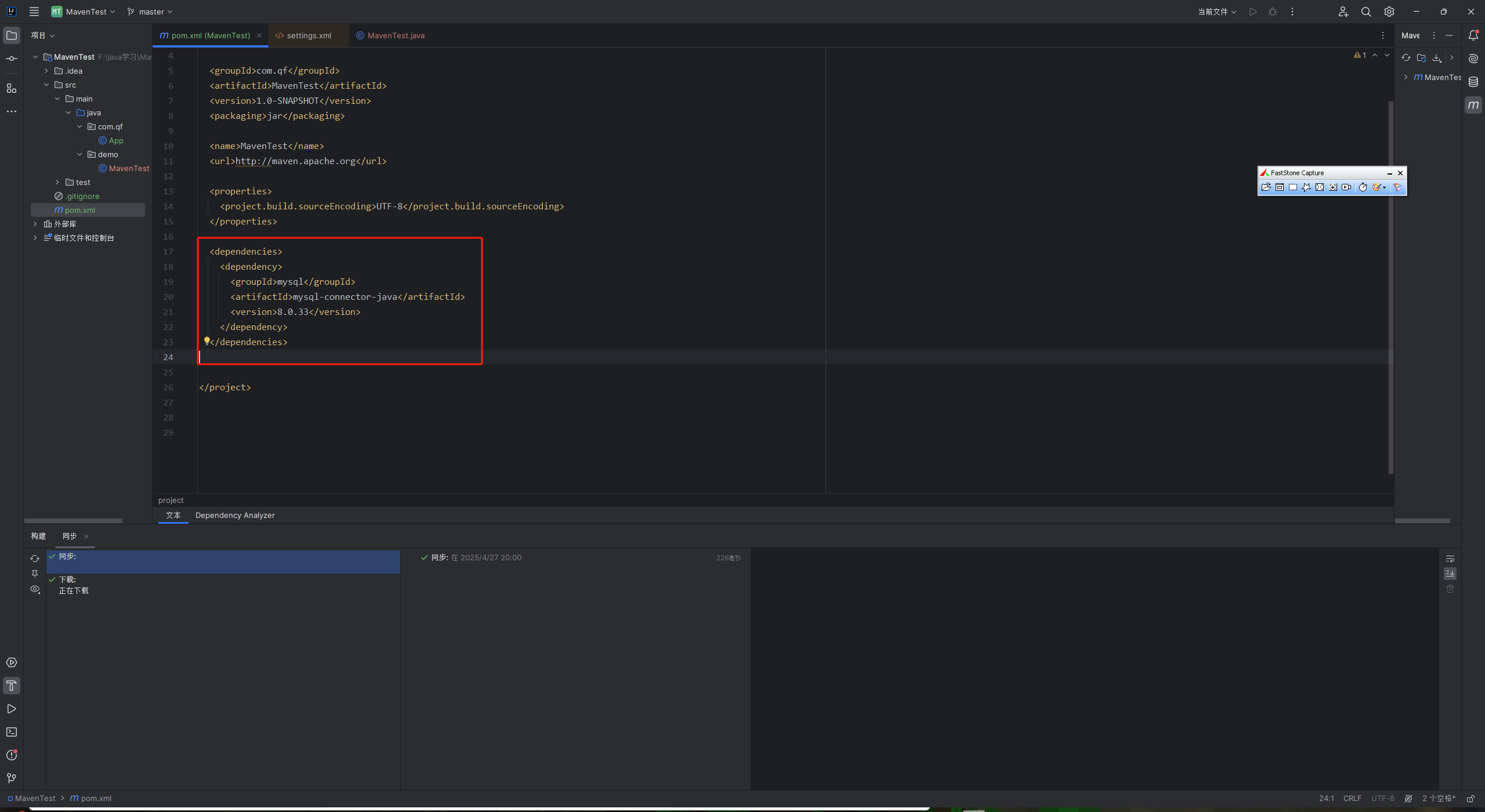Screen dimensions: 1485x812
Task: Open the Structure tool window
Action: pos(12,88)
